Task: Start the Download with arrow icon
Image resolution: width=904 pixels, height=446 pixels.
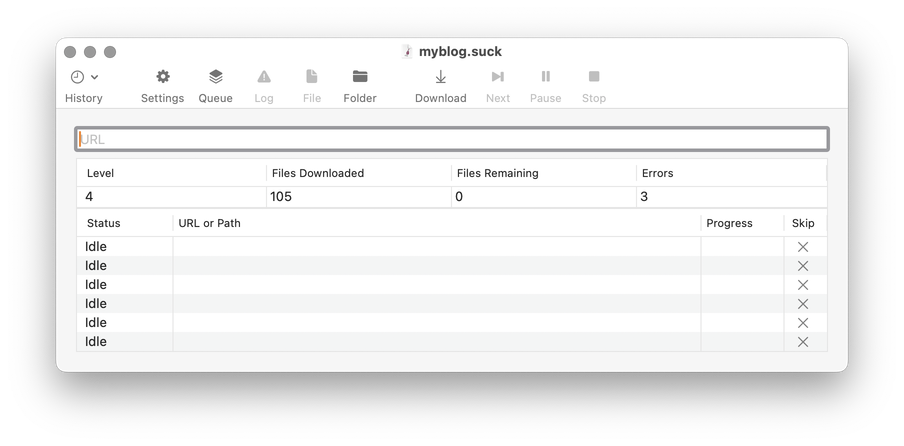Action: click(440, 77)
